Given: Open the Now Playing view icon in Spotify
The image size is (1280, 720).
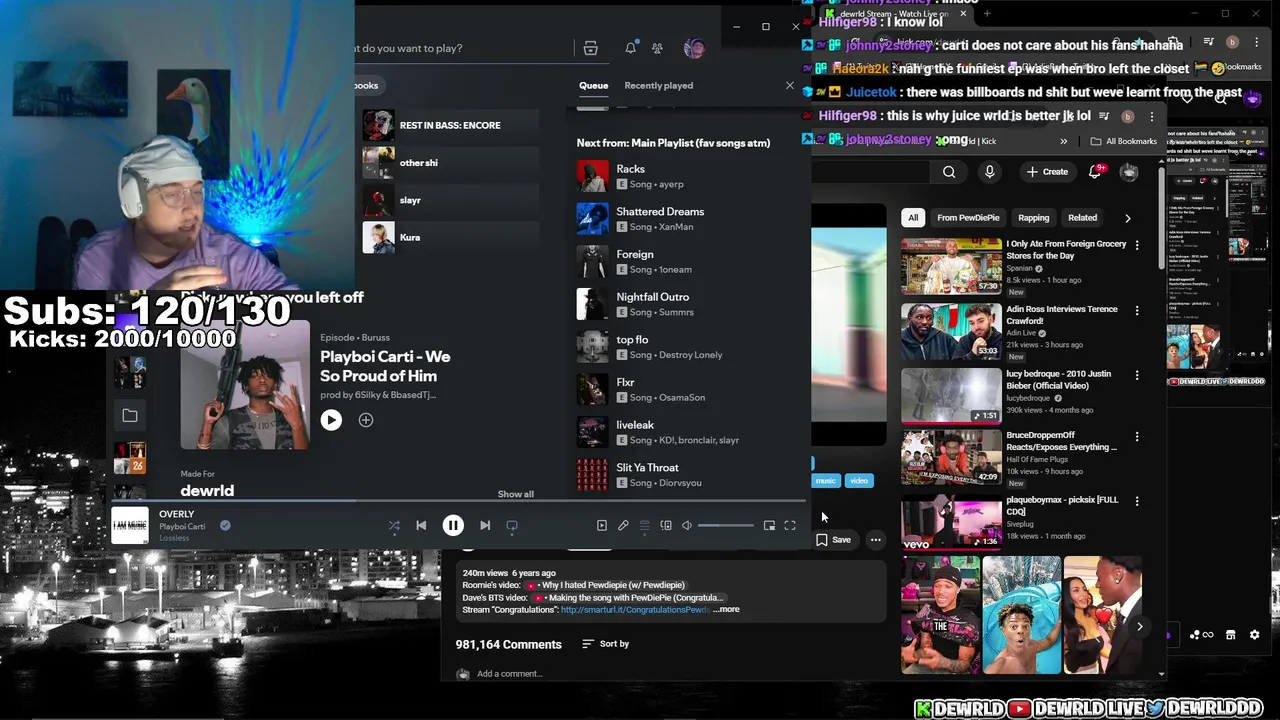Looking at the screenshot, I should pyautogui.click(x=602, y=525).
